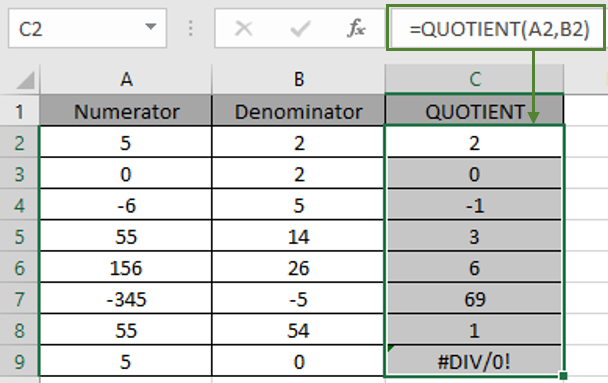Click the error indicator triangle in C9
608x383 pixels.
[x=391, y=348]
